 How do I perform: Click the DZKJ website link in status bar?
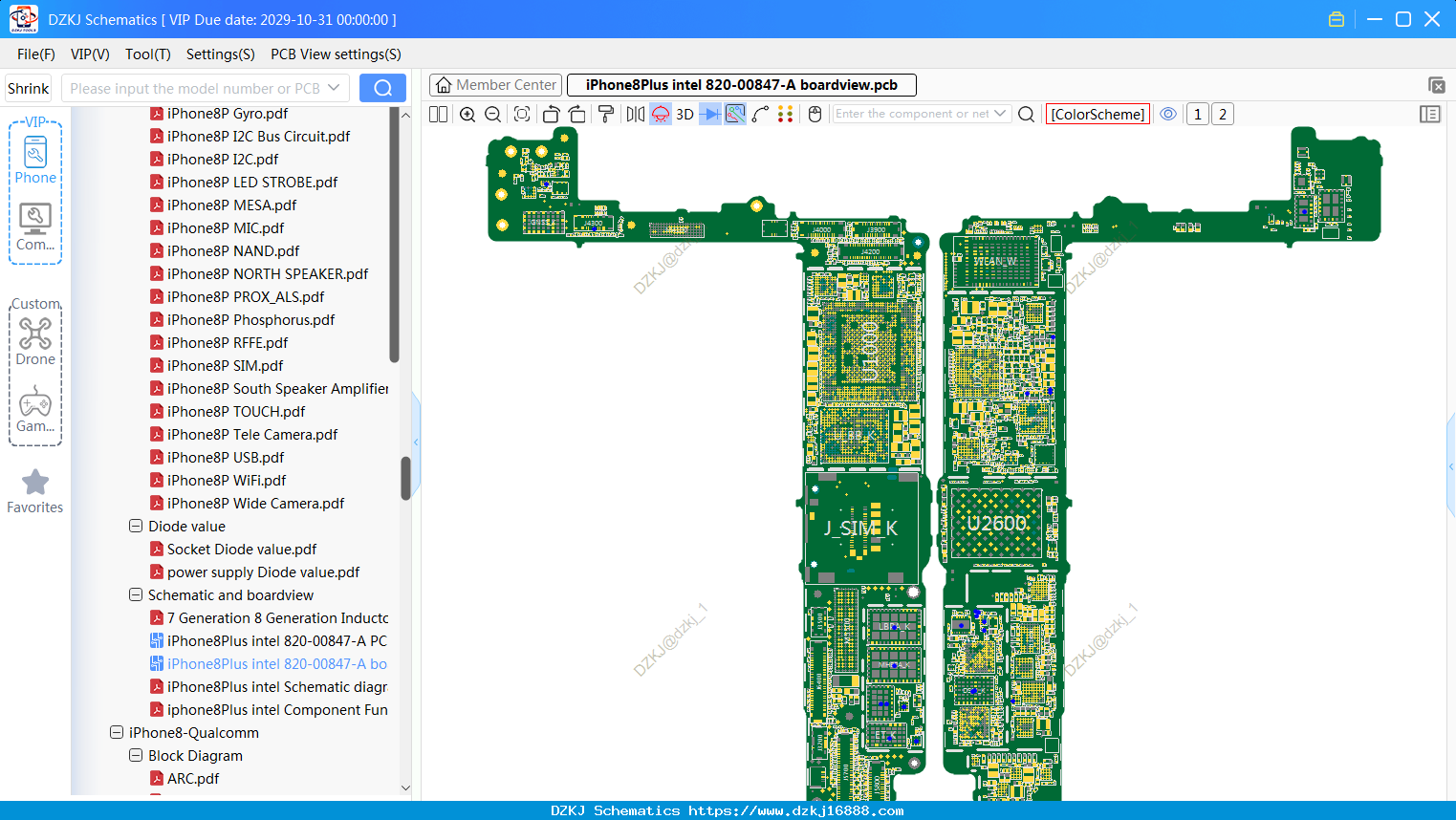pyautogui.click(x=796, y=810)
